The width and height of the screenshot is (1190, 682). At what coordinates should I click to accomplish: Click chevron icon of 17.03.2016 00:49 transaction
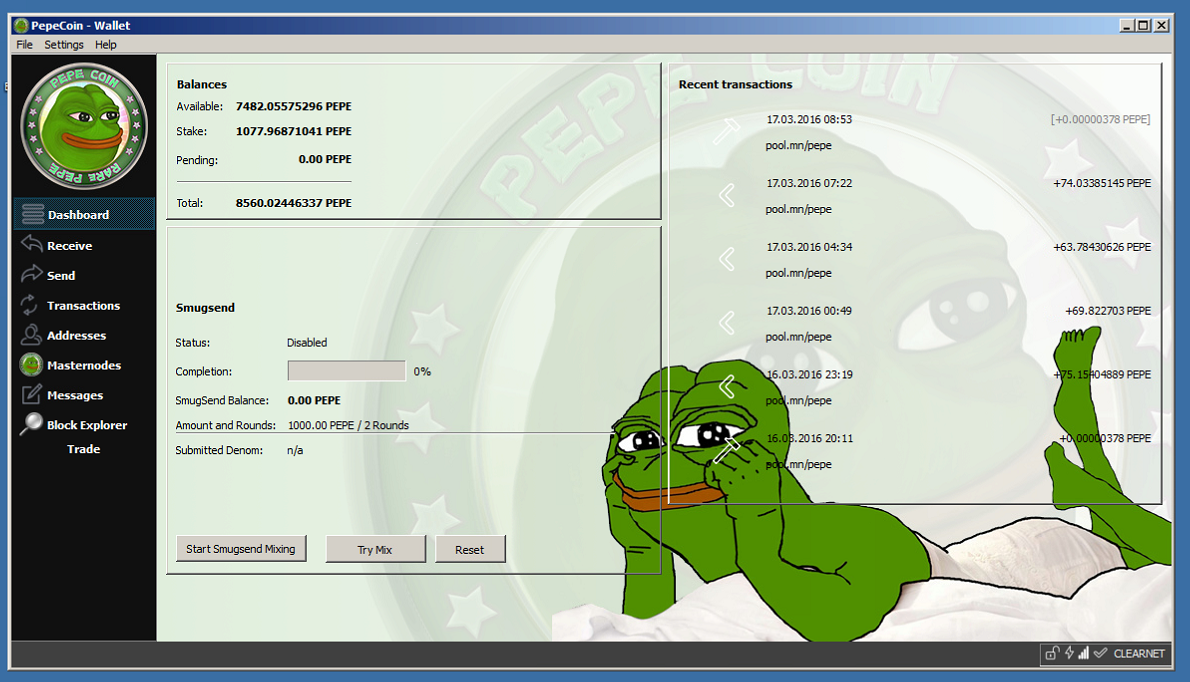pos(726,323)
